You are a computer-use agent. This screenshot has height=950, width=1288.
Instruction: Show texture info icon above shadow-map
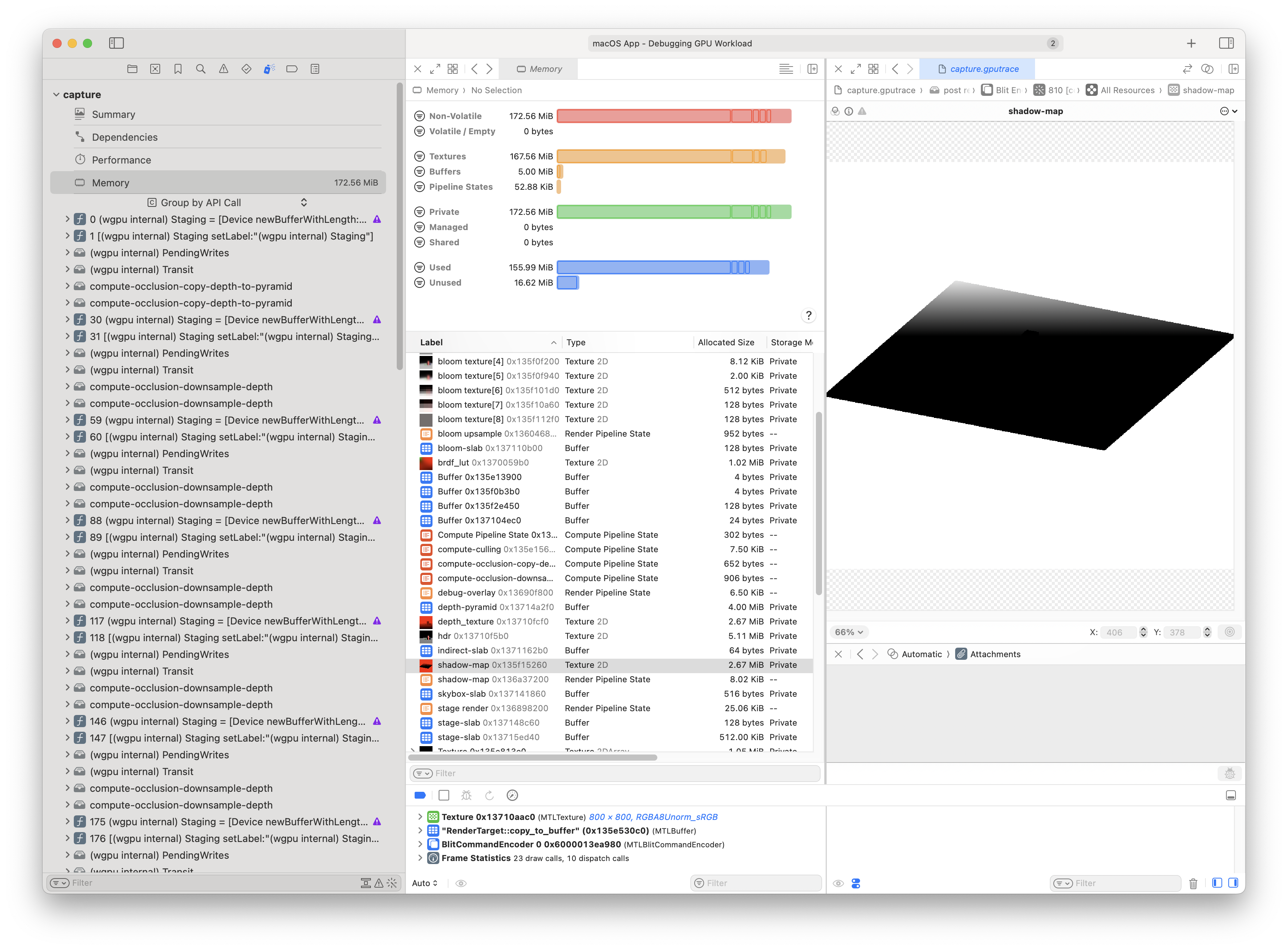(x=849, y=111)
